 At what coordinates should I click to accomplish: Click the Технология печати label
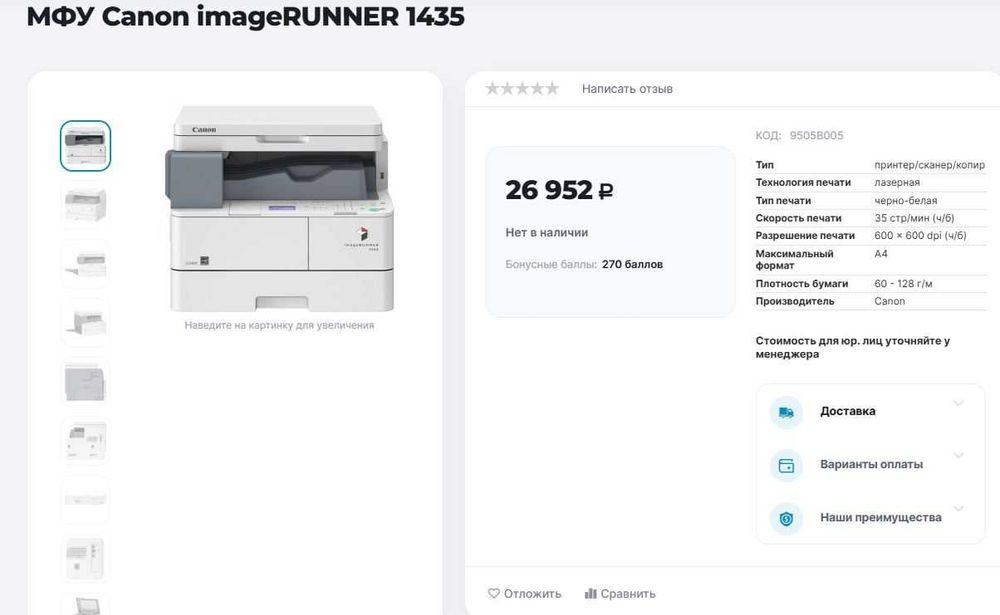point(803,182)
